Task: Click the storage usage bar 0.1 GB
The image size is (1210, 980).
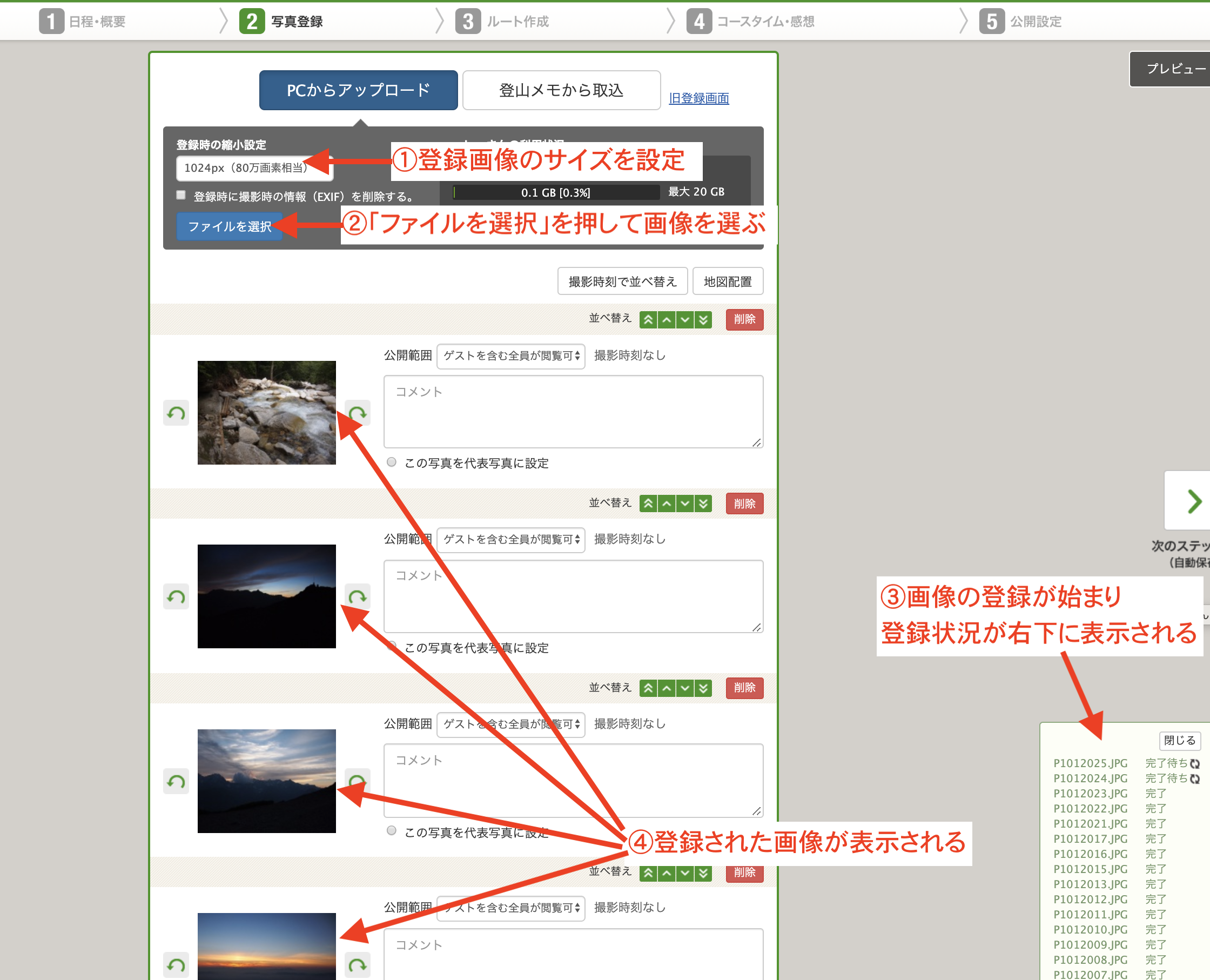Action: point(556,192)
